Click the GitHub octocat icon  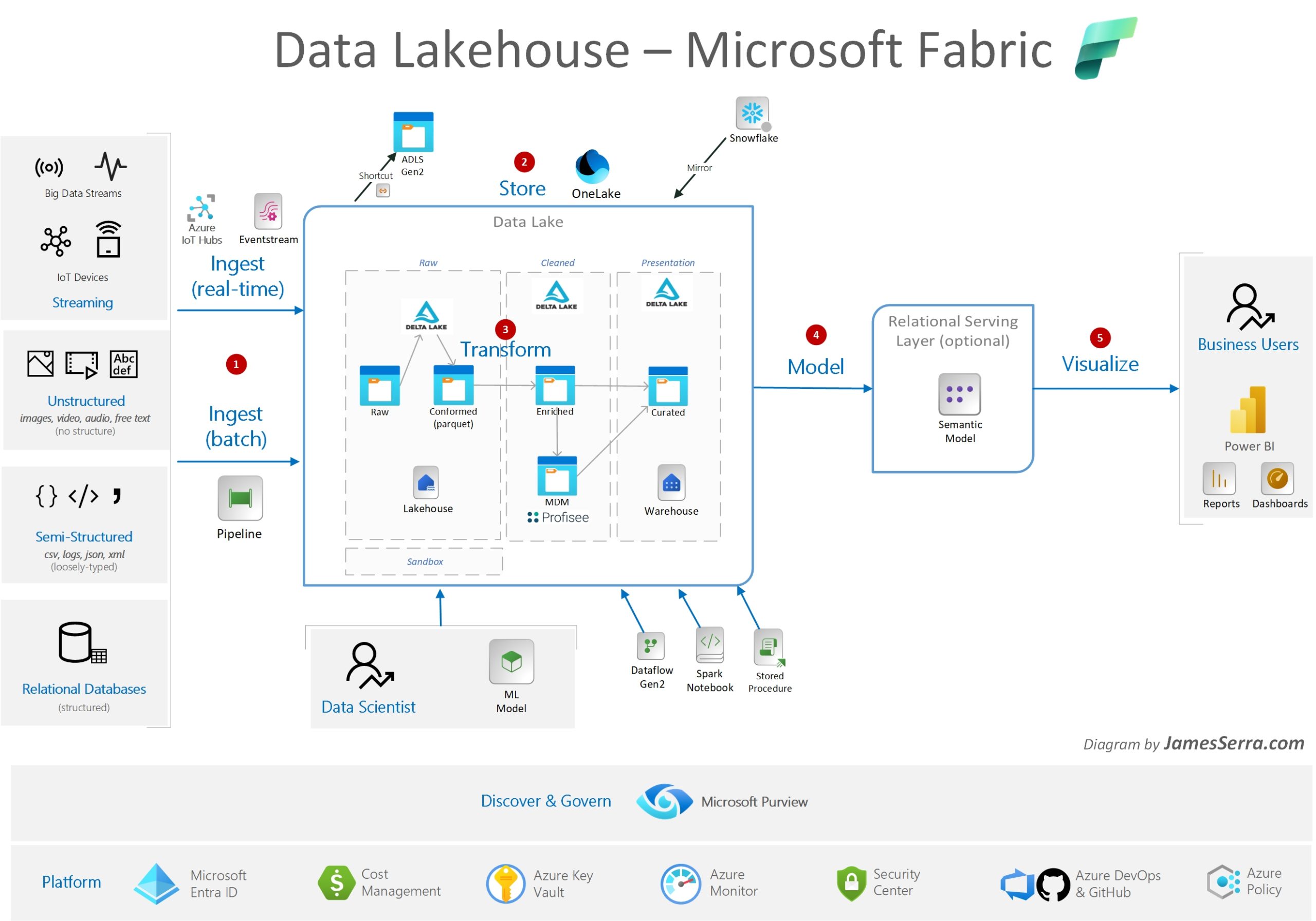click(x=1053, y=884)
